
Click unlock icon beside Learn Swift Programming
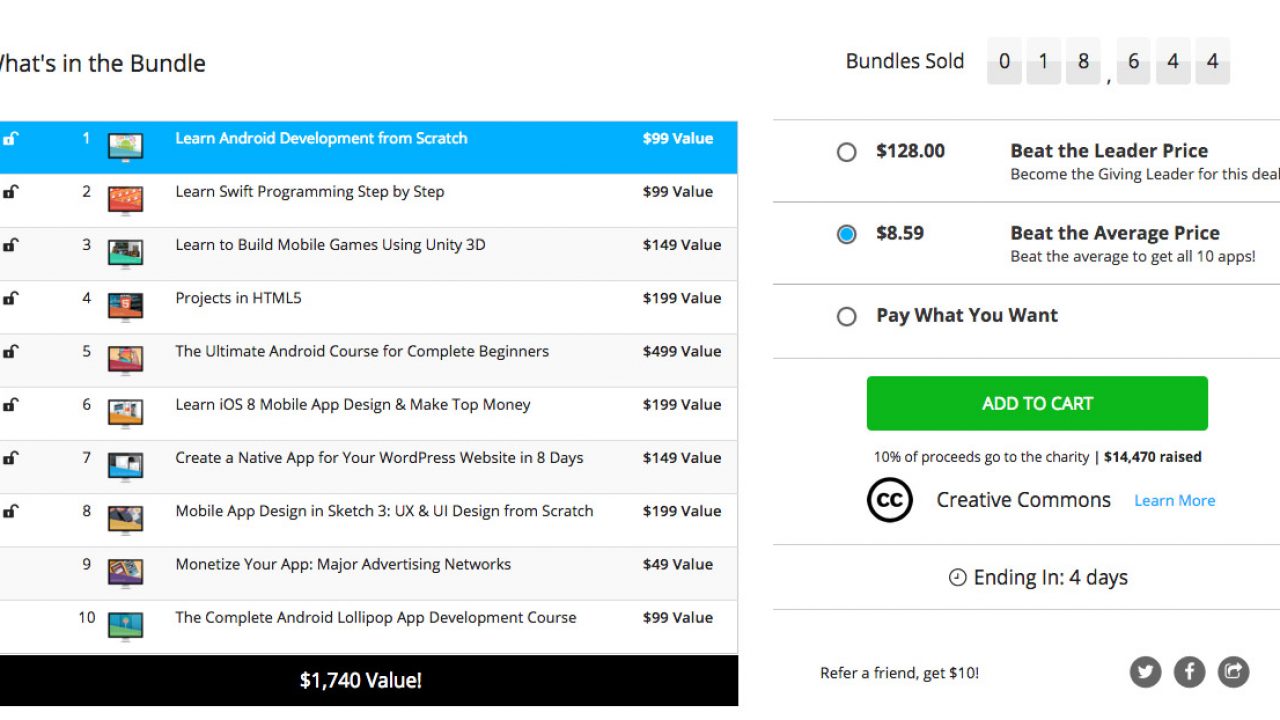tap(10, 192)
